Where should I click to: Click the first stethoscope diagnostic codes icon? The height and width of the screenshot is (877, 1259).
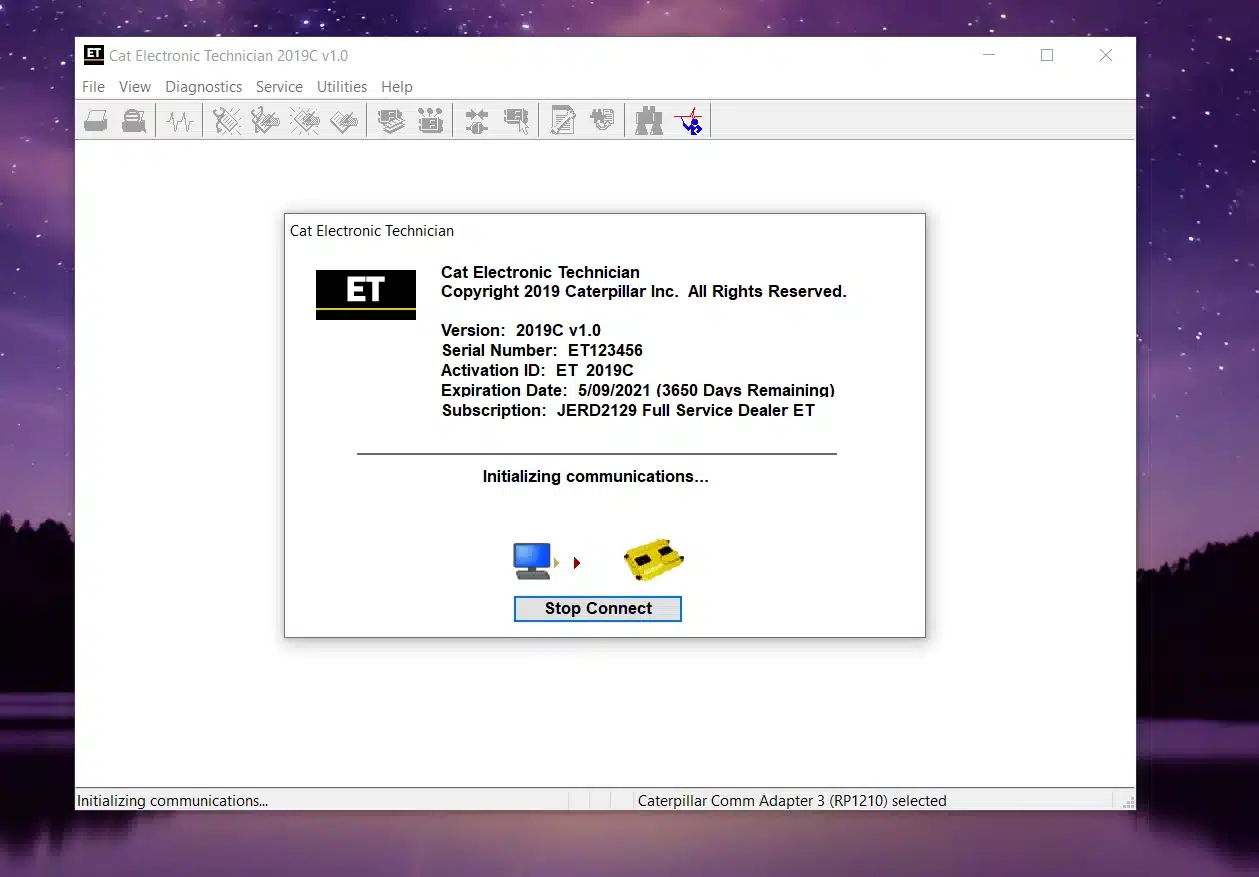227,122
